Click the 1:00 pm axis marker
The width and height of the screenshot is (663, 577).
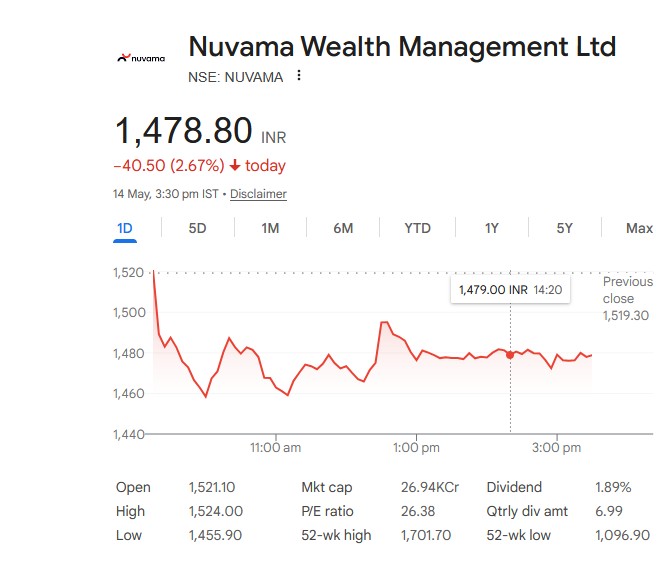pyautogui.click(x=416, y=448)
